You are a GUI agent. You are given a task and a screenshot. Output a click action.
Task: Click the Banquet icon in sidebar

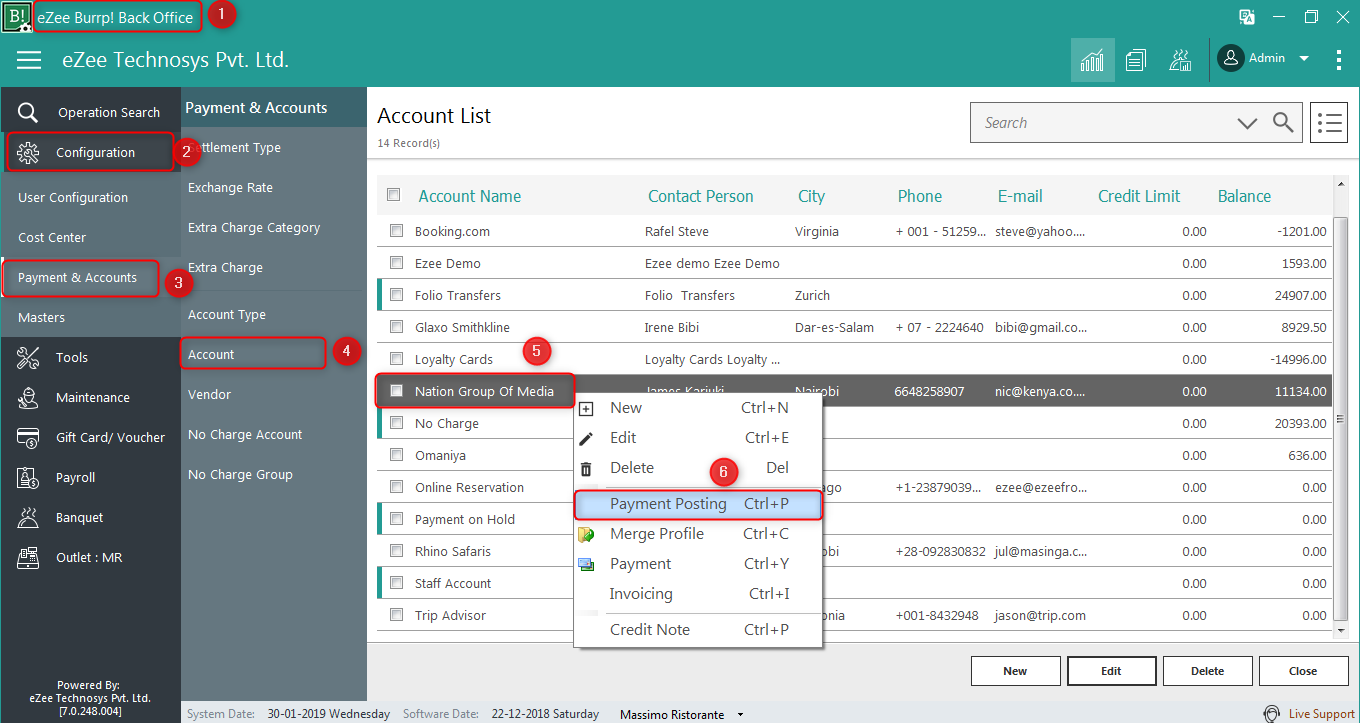(29, 517)
